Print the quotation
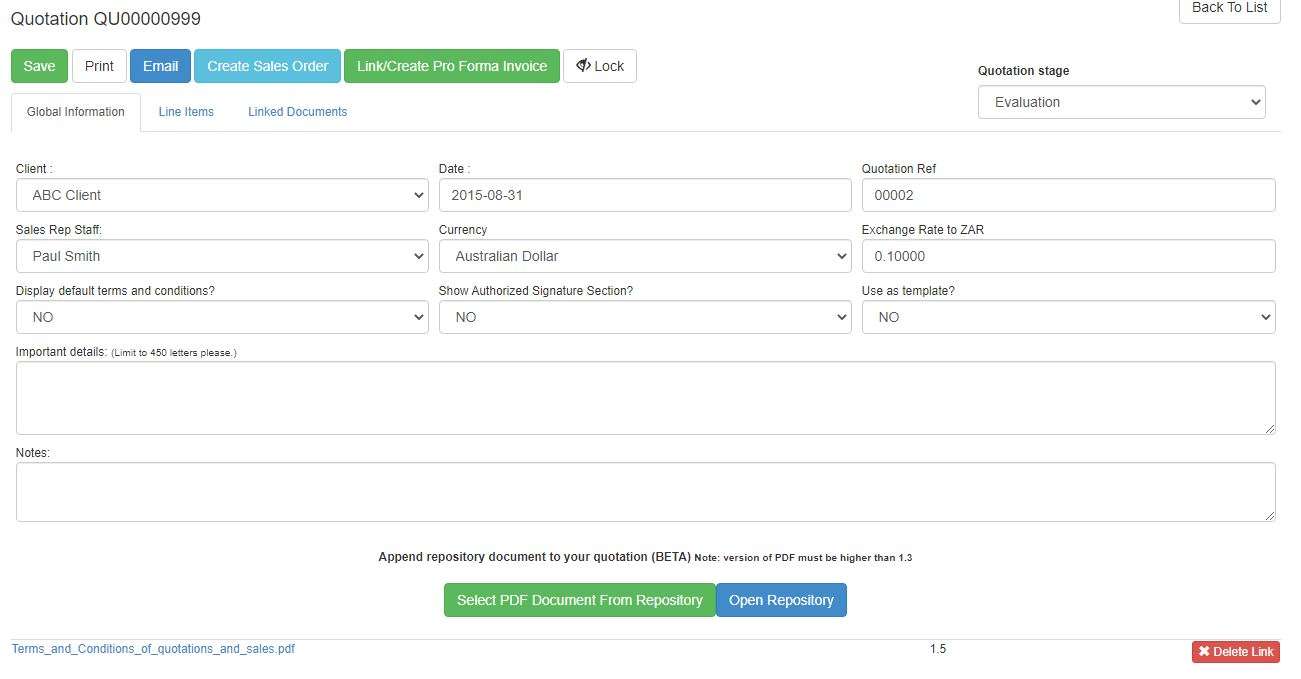The height and width of the screenshot is (679, 1301). pos(99,66)
